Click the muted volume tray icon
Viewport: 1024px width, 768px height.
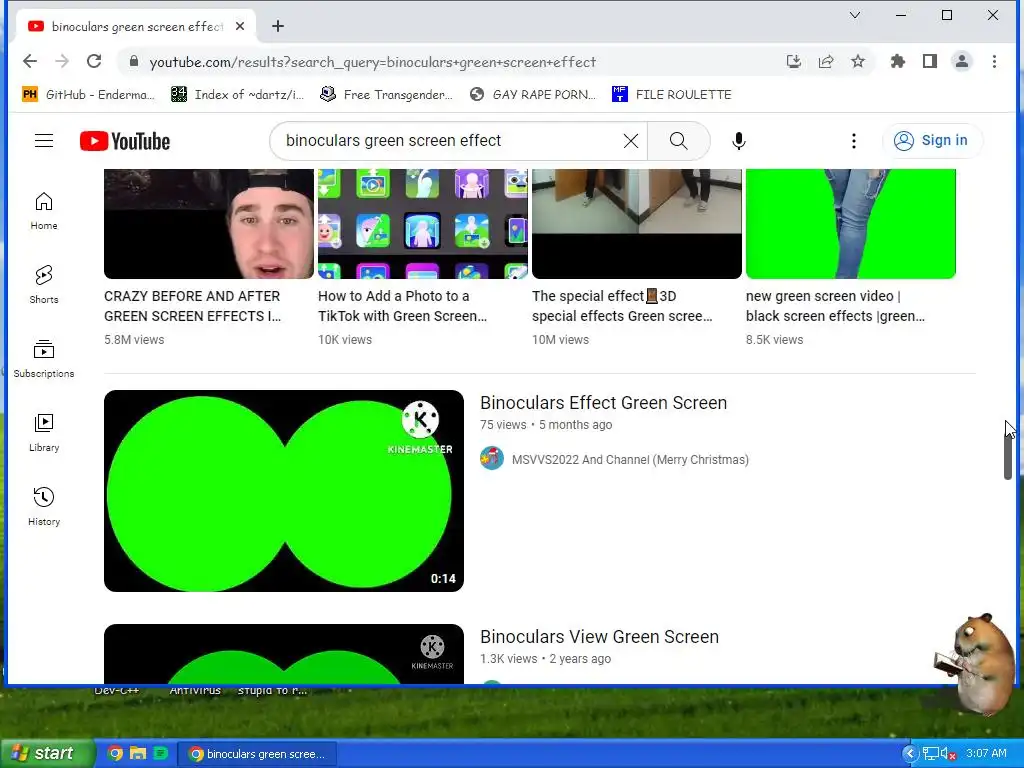tap(948, 754)
